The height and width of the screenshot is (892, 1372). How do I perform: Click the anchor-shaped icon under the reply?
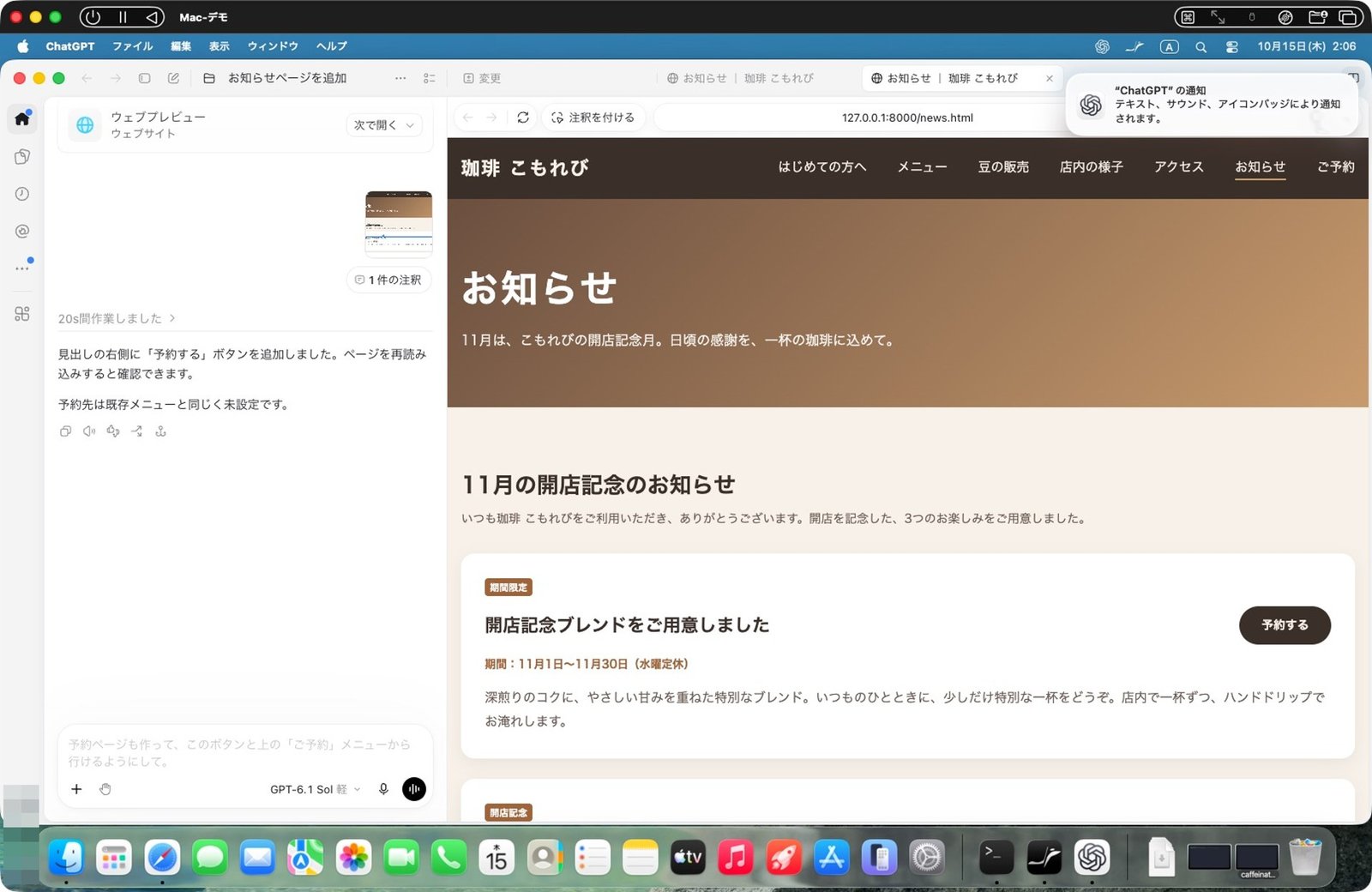point(160,431)
